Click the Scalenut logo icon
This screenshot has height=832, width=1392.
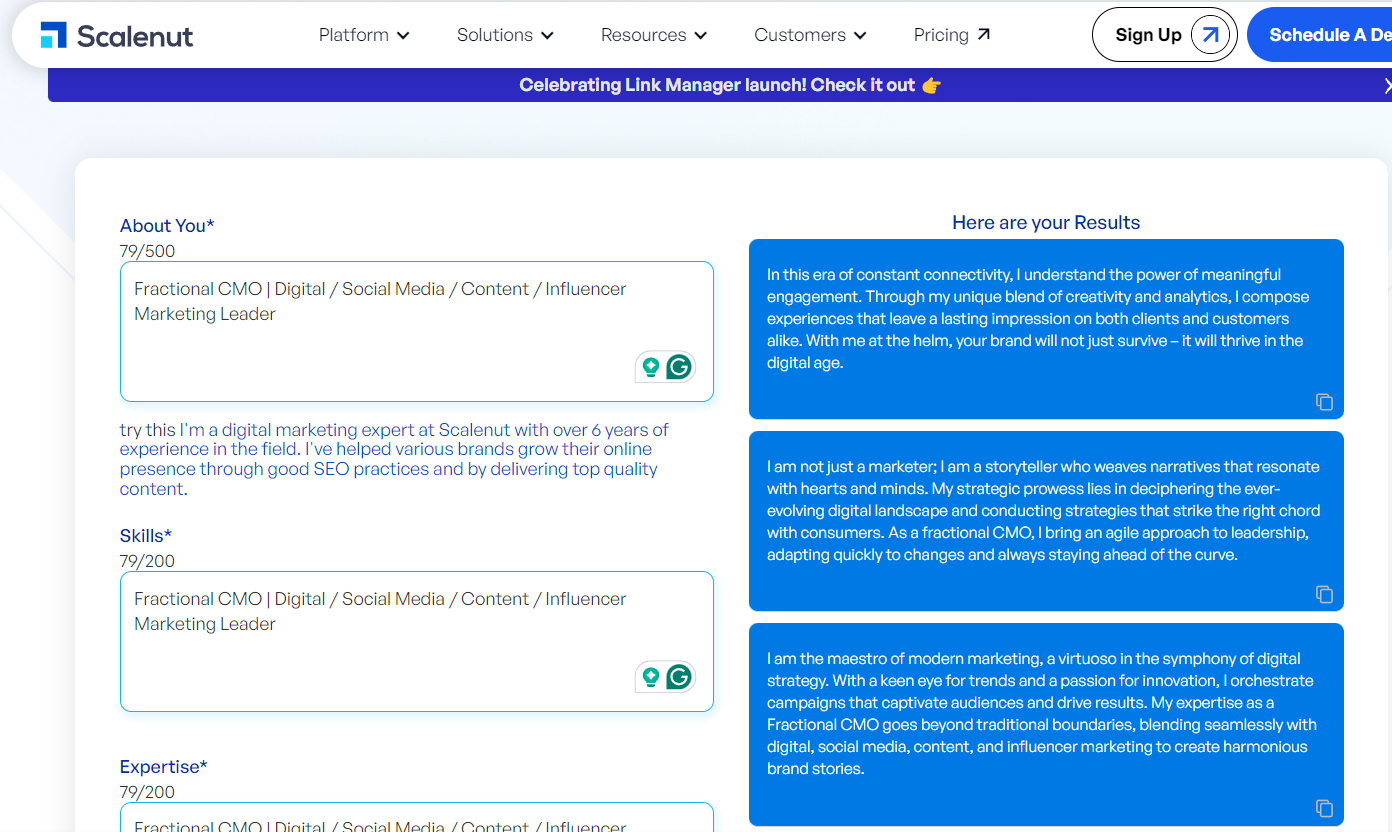coord(53,35)
